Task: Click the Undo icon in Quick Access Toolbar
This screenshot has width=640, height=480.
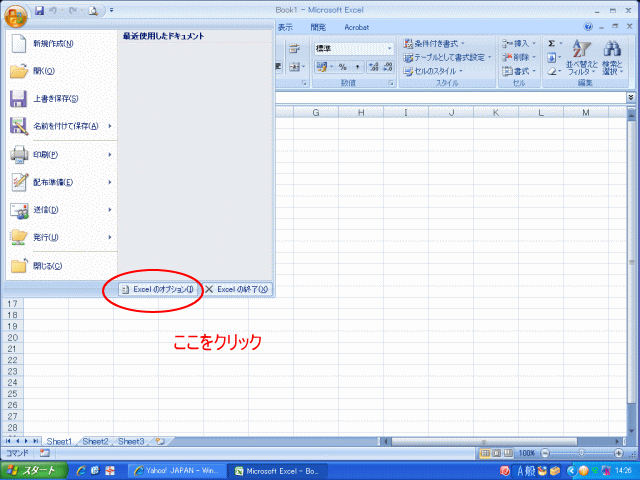Action: 53,11
